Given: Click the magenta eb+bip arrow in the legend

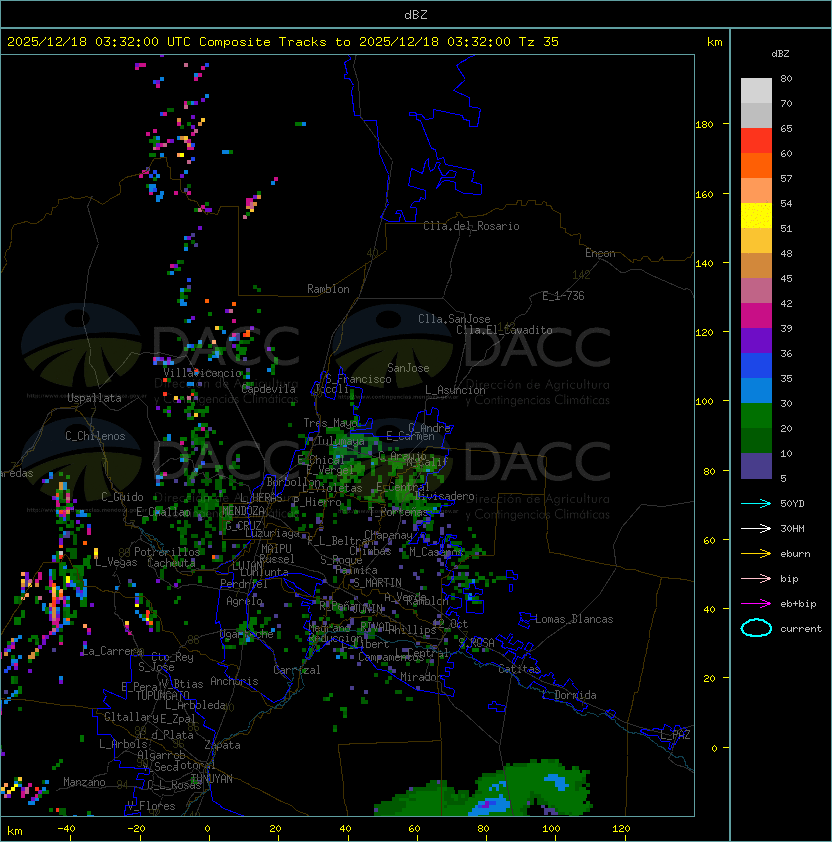Looking at the screenshot, I should point(756,604).
